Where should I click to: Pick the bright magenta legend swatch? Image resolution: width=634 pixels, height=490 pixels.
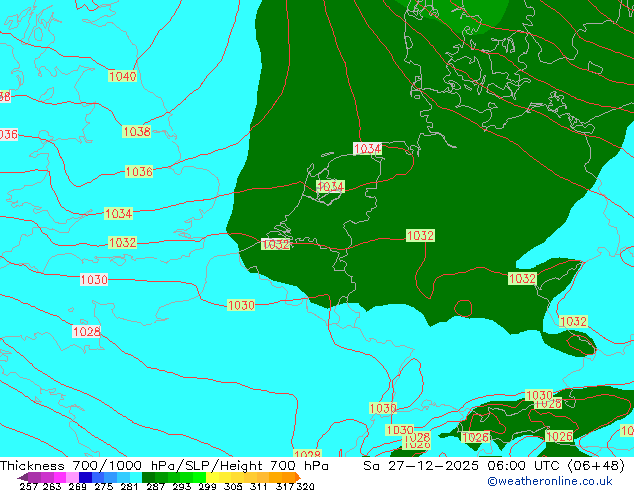(59, 477)
